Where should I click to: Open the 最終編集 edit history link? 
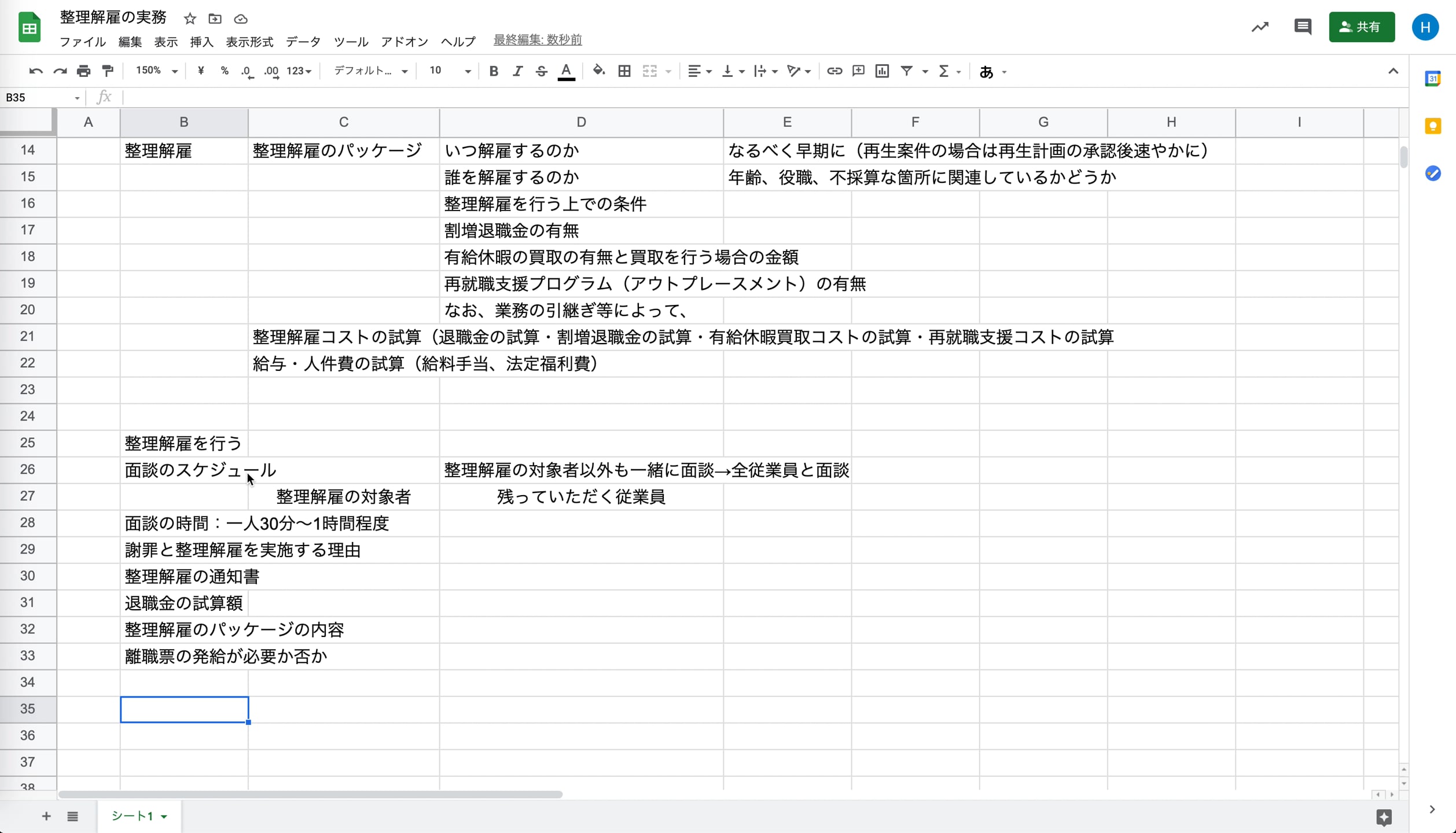coord(537,40)
